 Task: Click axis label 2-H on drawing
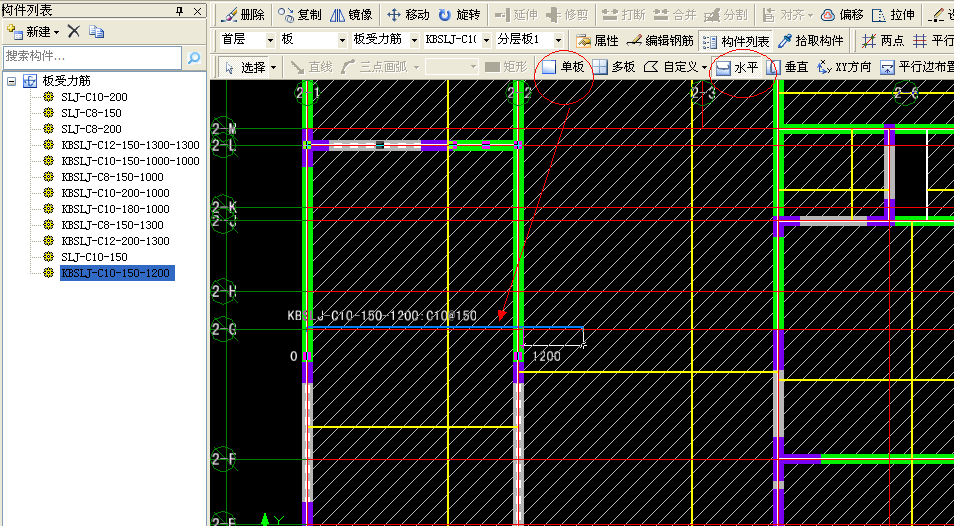223,292
